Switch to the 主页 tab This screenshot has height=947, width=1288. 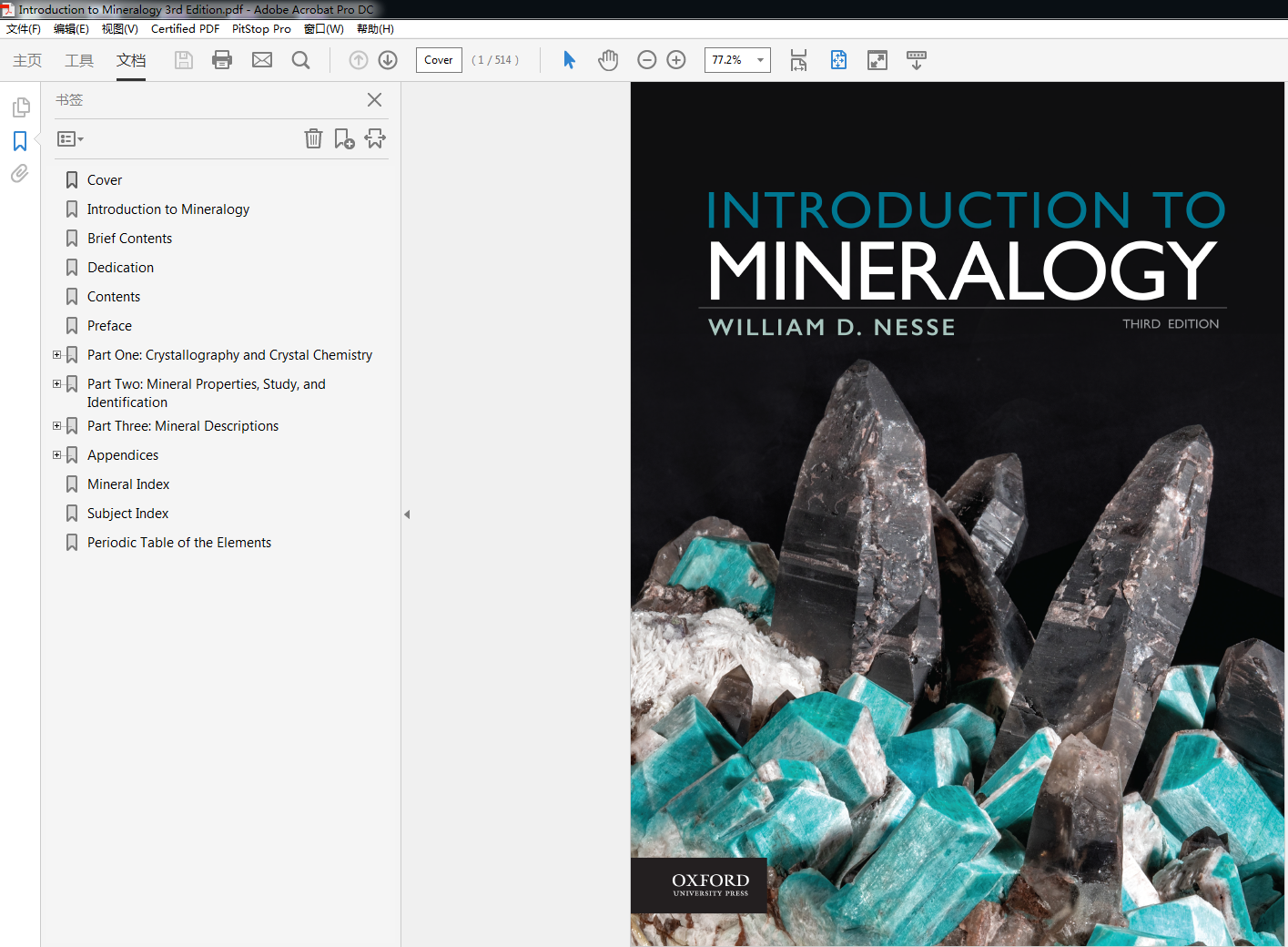[27, 60]
